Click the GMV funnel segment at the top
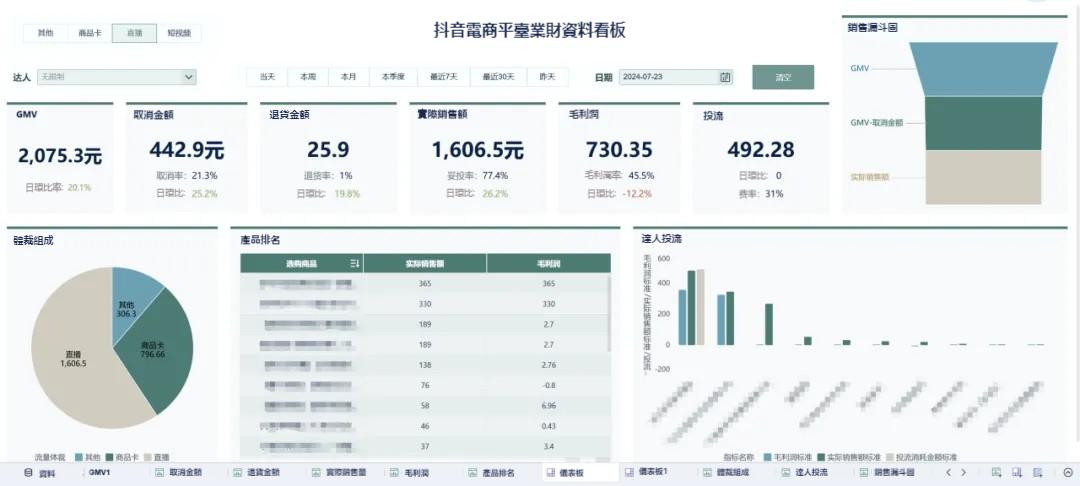This screenshot has width=1080, height=486. [984, 69]
